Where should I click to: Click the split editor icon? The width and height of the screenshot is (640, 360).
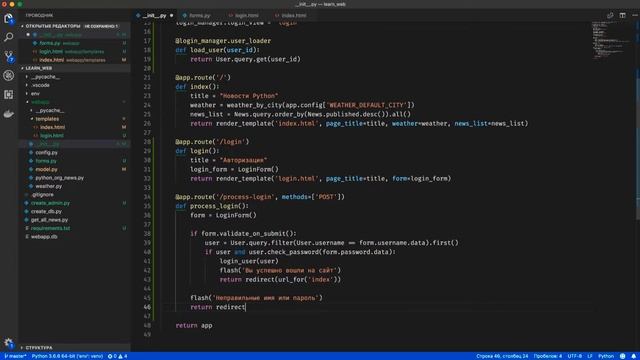pos(622,15)
